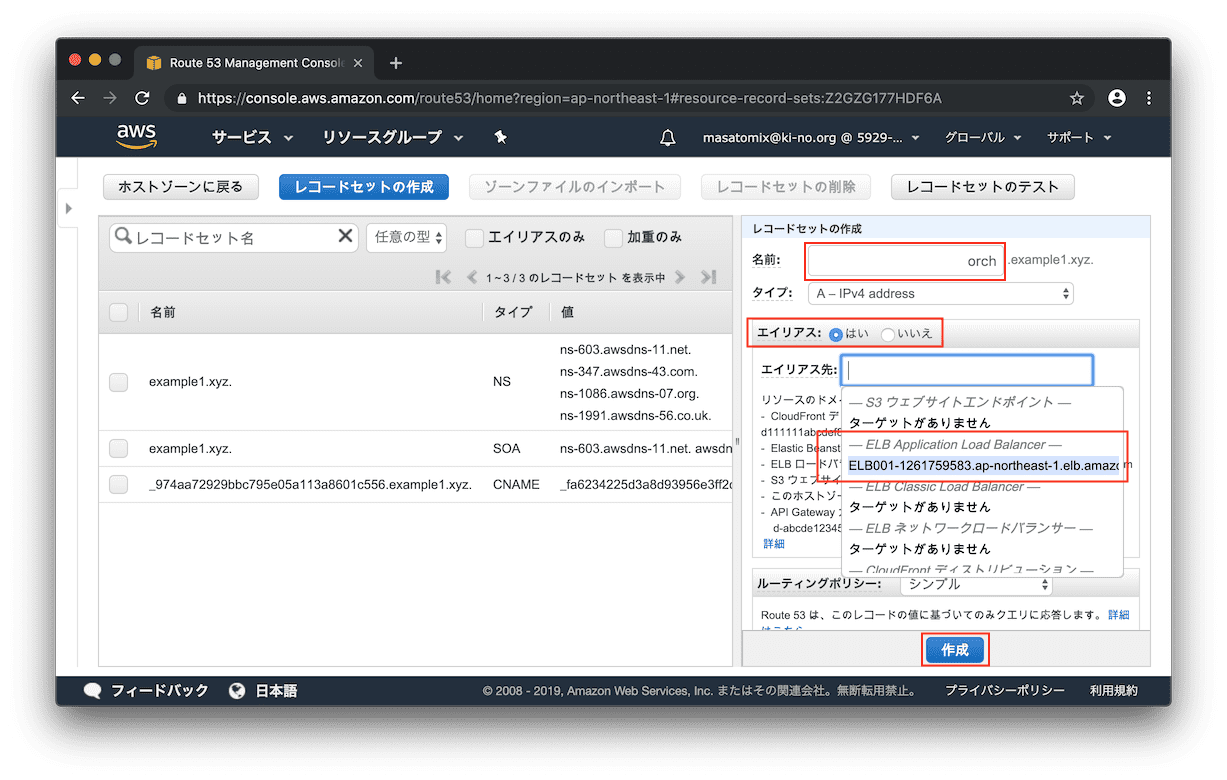This screenshot has height=780, width=1227.
Task: Go to next page of record sets
Action: 680,277
